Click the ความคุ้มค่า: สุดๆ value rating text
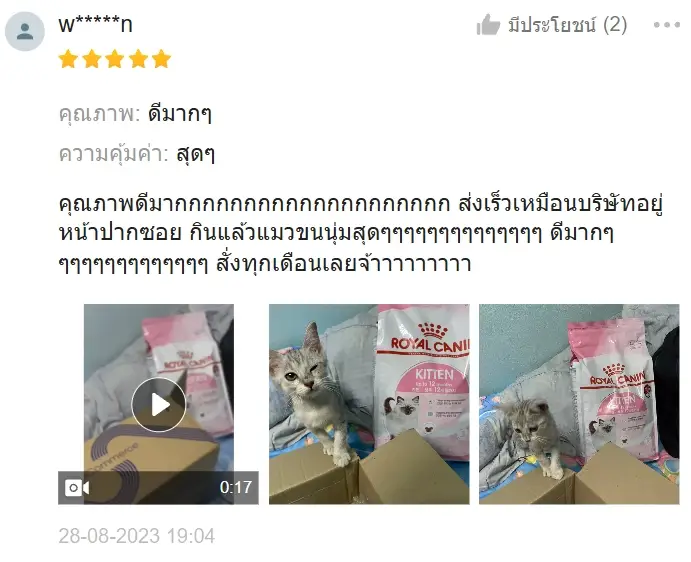 point(137,154)
